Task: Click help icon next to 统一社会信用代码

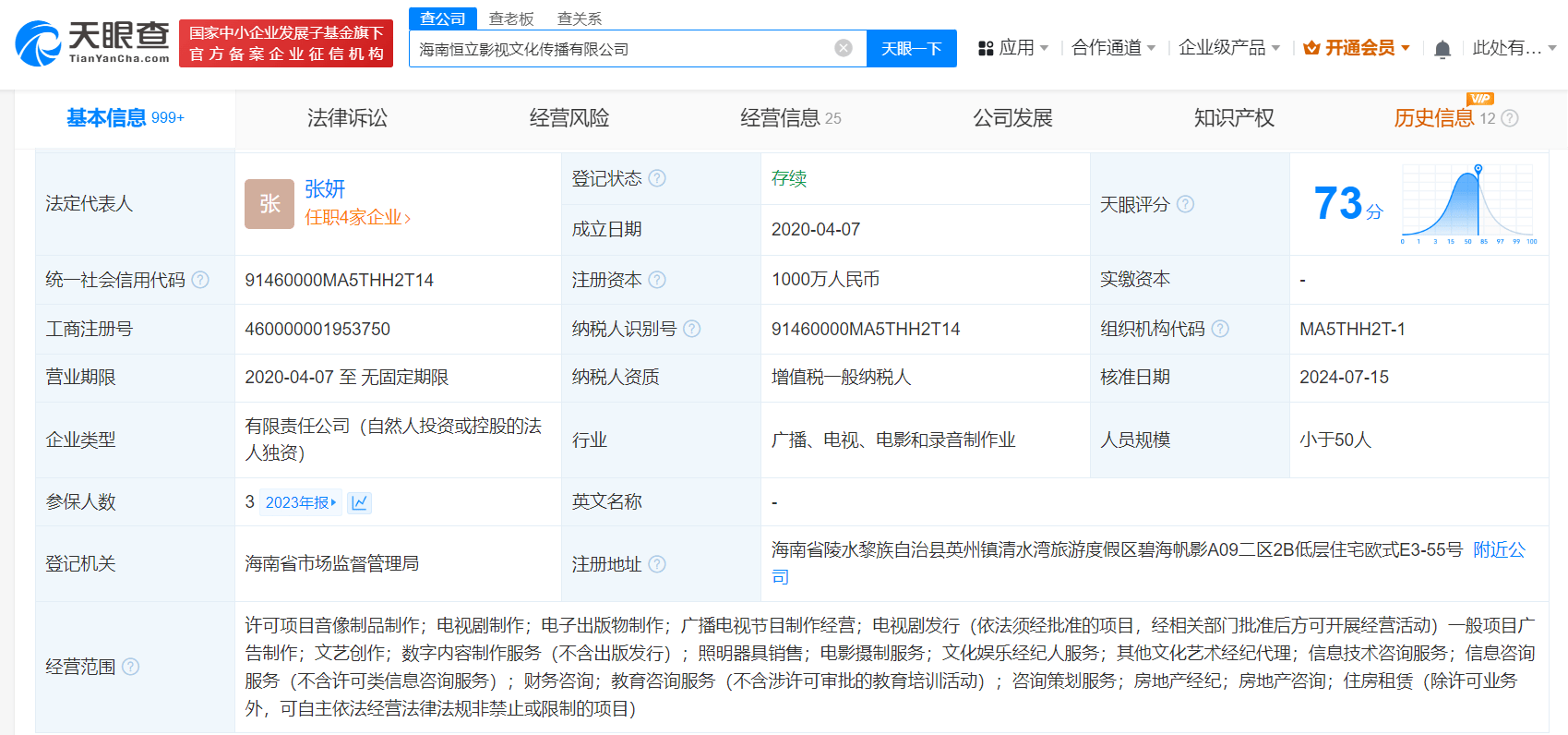Action: (x=200, y=280)
